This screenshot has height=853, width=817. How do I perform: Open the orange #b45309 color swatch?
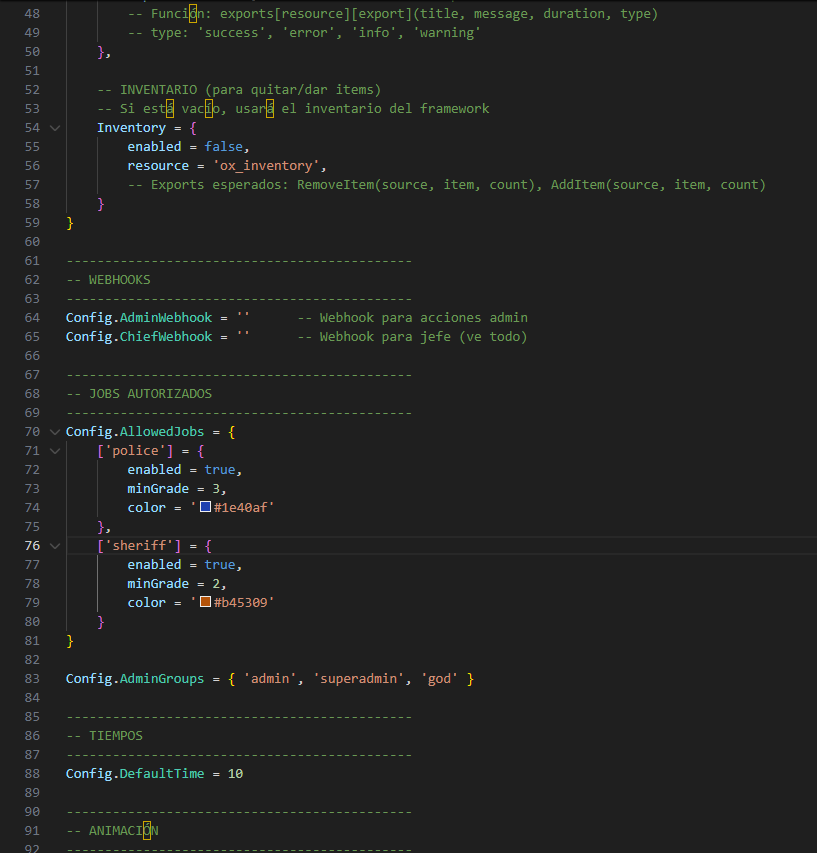click(x=205, y=603)
